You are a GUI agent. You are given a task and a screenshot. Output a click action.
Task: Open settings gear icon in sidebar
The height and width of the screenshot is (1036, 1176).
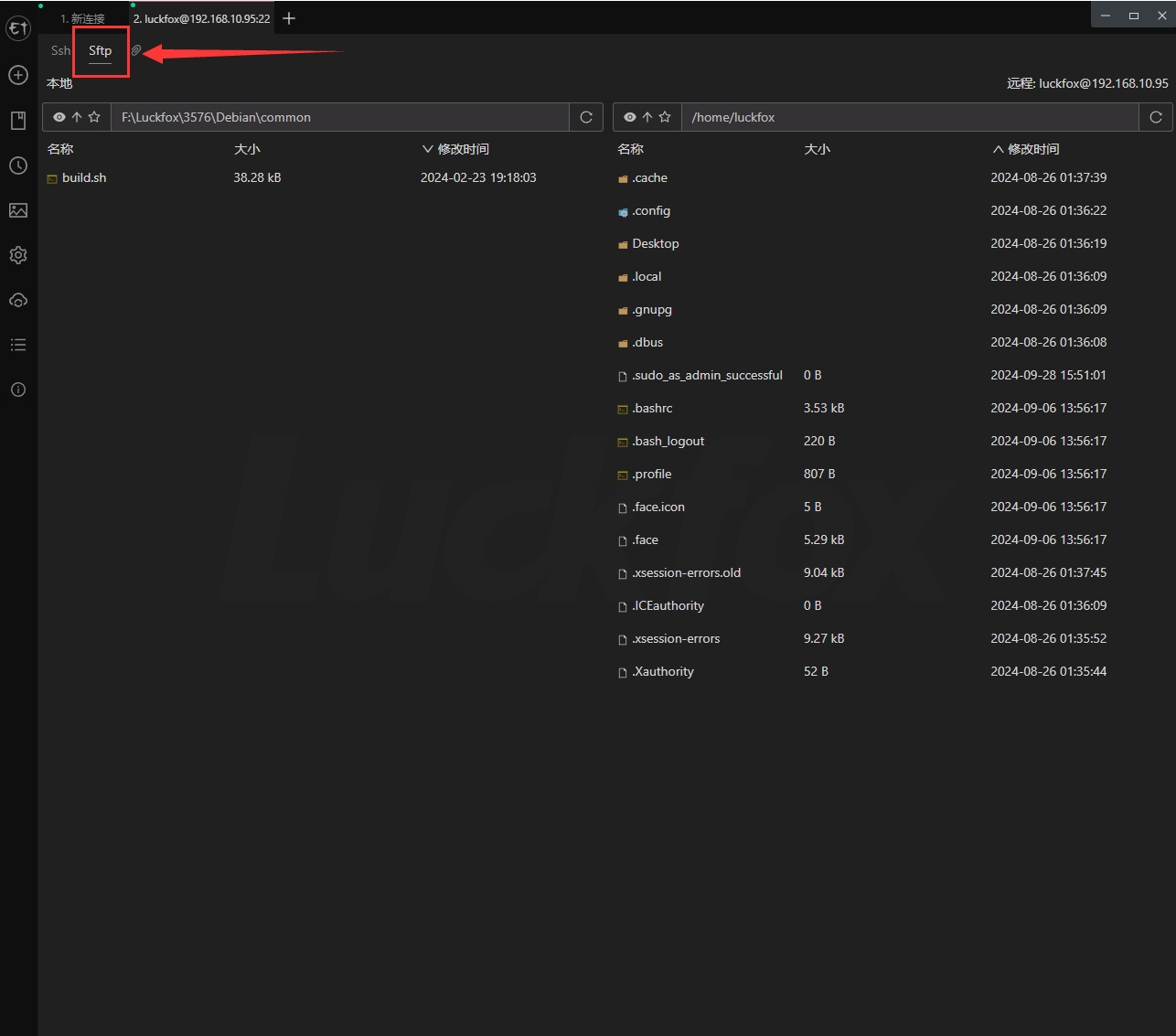(18, 255)
